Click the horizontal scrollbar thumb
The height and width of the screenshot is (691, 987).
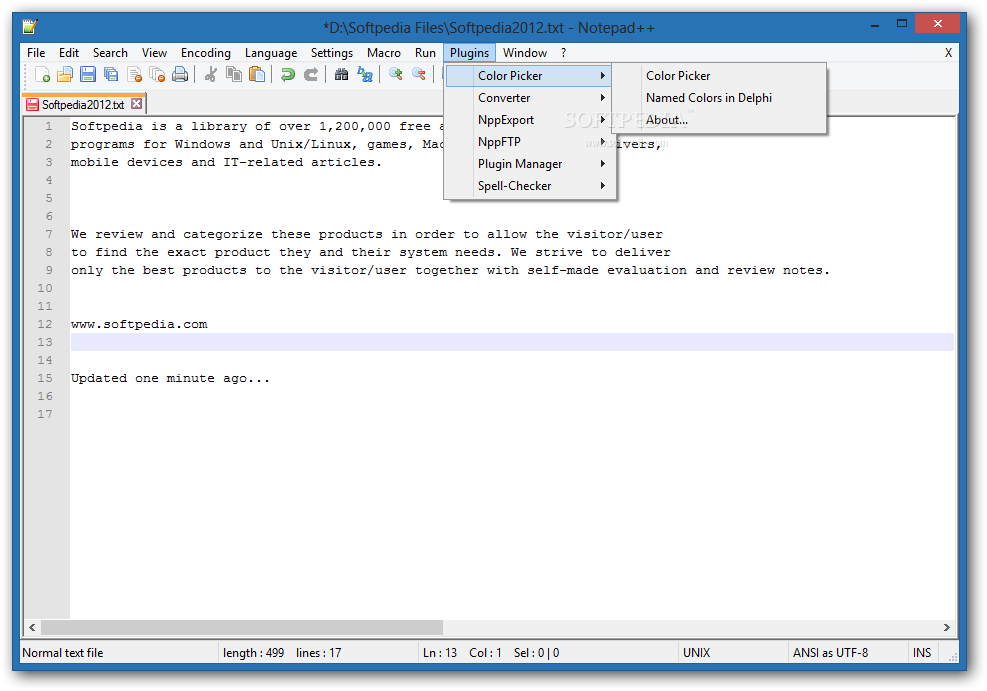pos(242,627)
